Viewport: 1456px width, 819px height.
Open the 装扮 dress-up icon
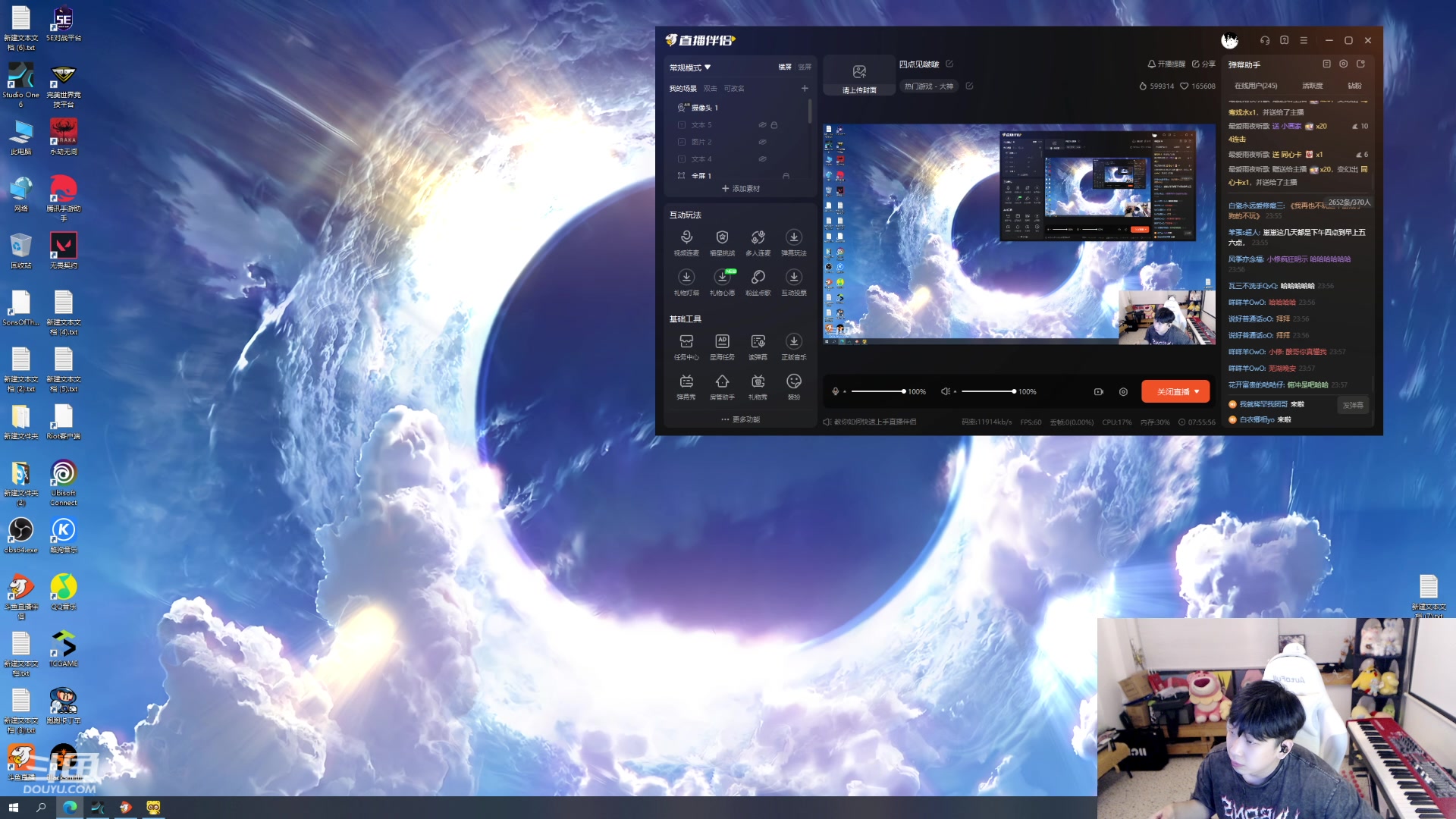pyautogui.click(x=793, y=381)
